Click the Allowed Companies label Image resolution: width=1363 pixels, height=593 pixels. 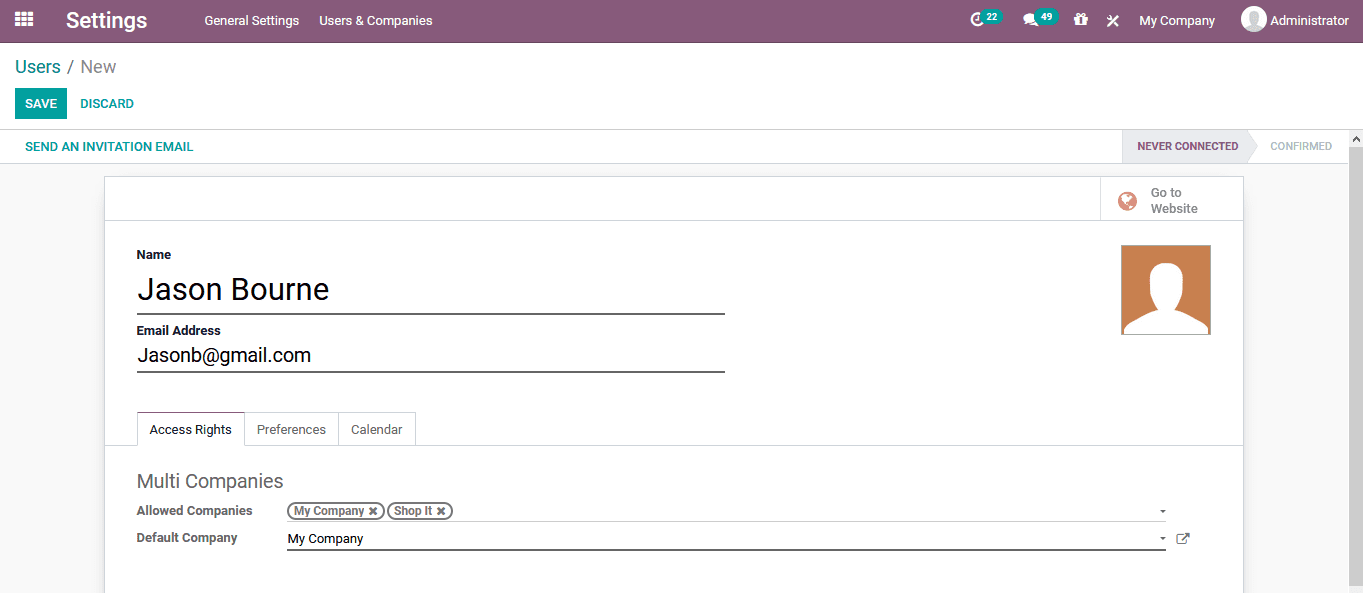pyautogui.click(x=194, y=511)
